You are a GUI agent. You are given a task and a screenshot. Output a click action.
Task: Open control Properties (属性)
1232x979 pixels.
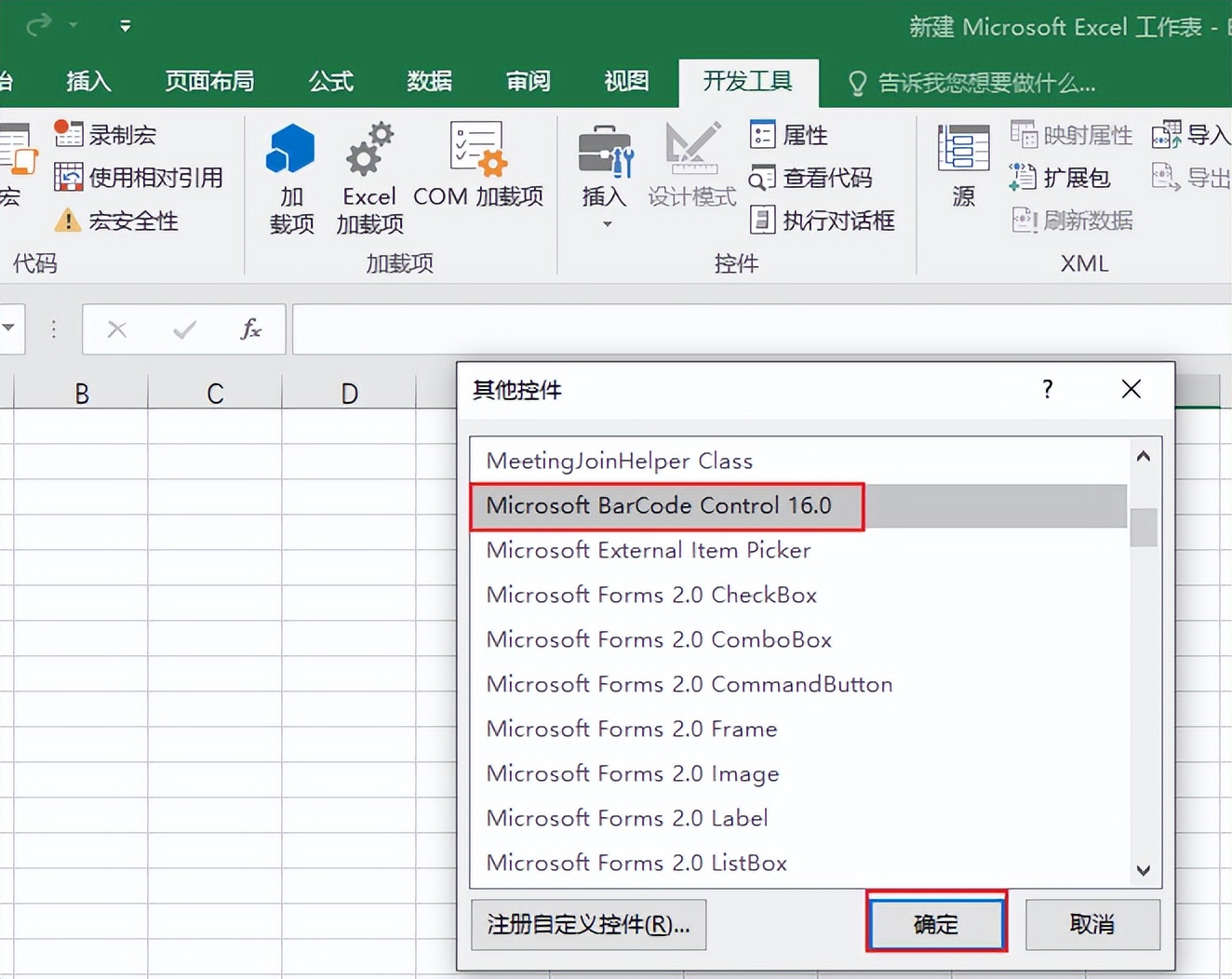[788, 135]
